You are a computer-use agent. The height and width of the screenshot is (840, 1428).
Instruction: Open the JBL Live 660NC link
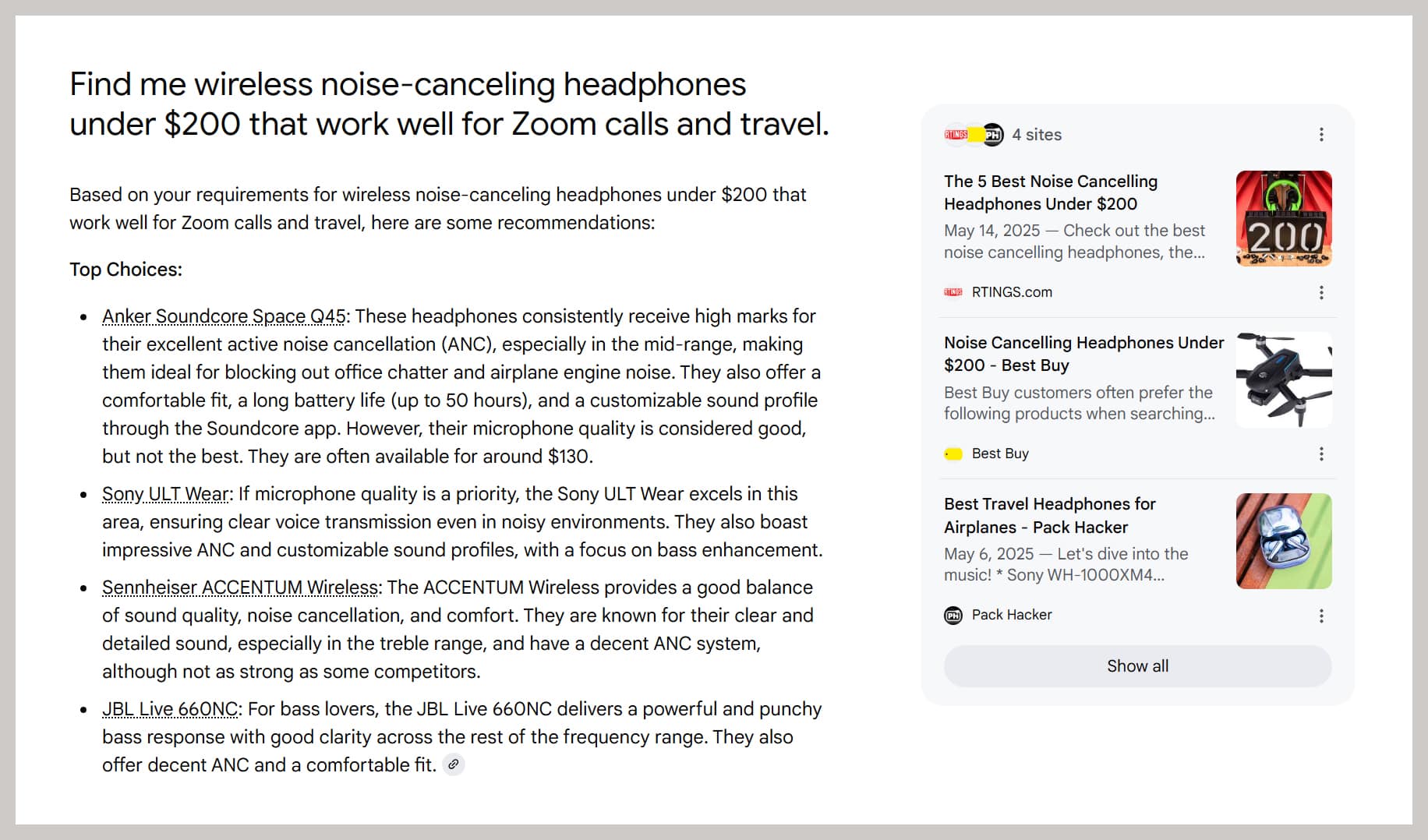tap(170, 708)
